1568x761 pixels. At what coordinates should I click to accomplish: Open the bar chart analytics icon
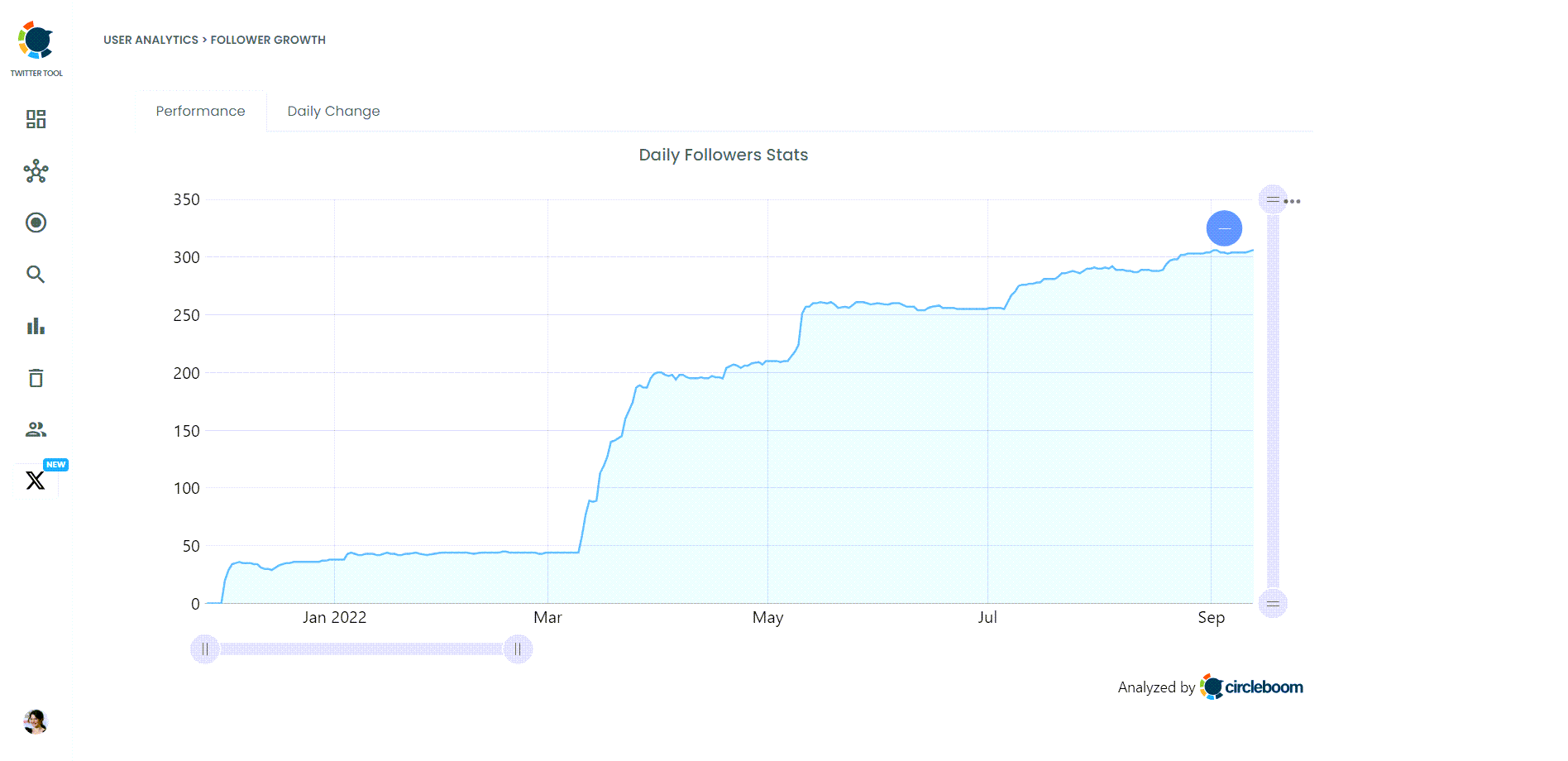click(x=36, y=326)
